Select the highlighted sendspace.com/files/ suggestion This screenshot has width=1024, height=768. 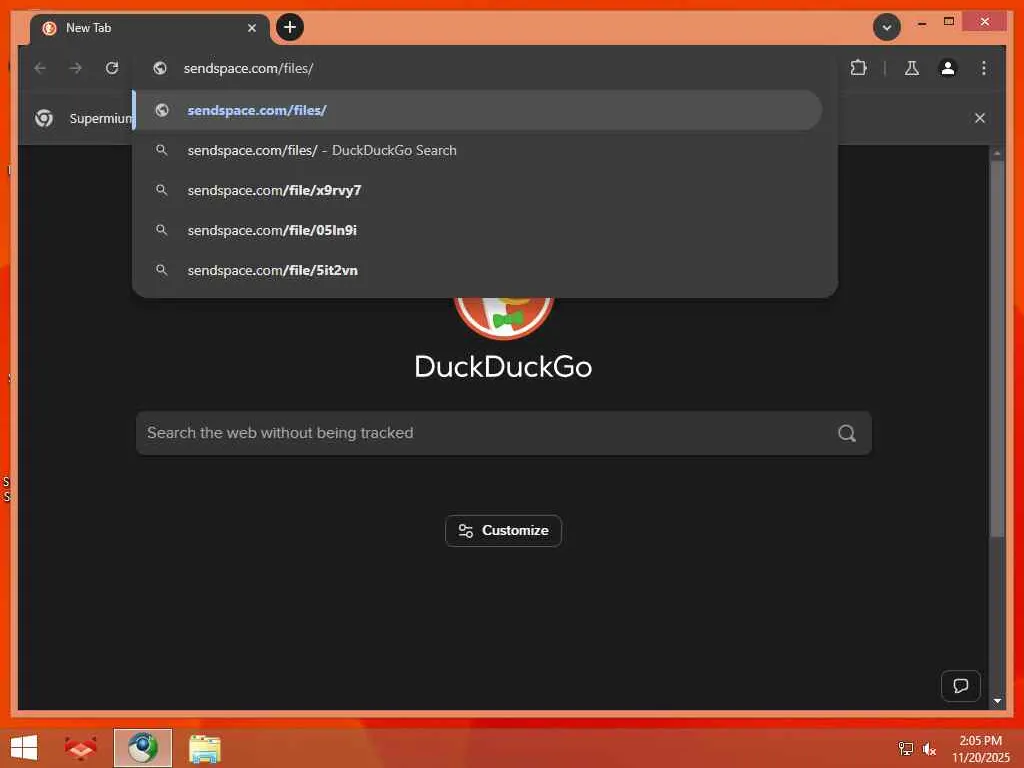(477, 110)
